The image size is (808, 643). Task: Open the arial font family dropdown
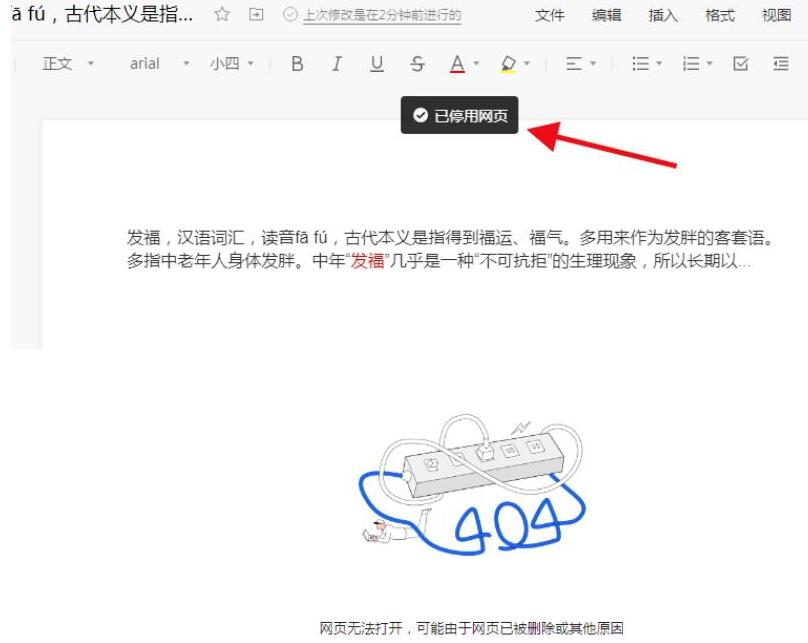click(155, 63)
